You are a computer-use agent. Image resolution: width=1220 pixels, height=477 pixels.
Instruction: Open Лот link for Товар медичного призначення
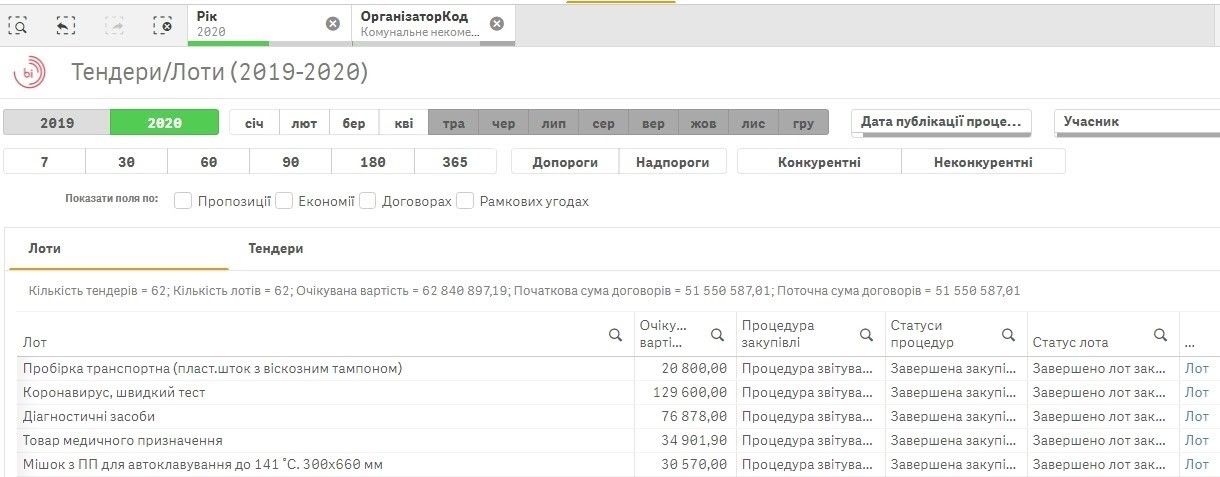coord(1197,440)
